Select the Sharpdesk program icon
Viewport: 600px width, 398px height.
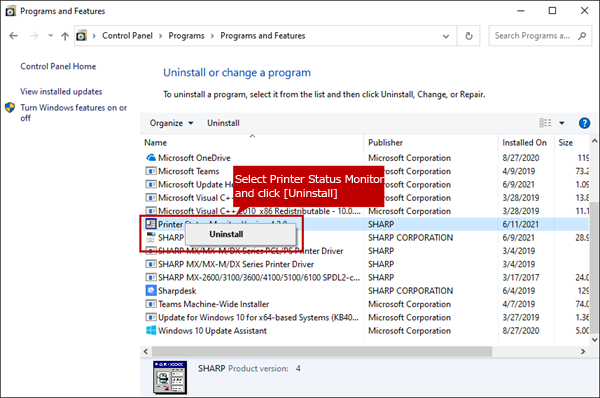click(151, 291)
